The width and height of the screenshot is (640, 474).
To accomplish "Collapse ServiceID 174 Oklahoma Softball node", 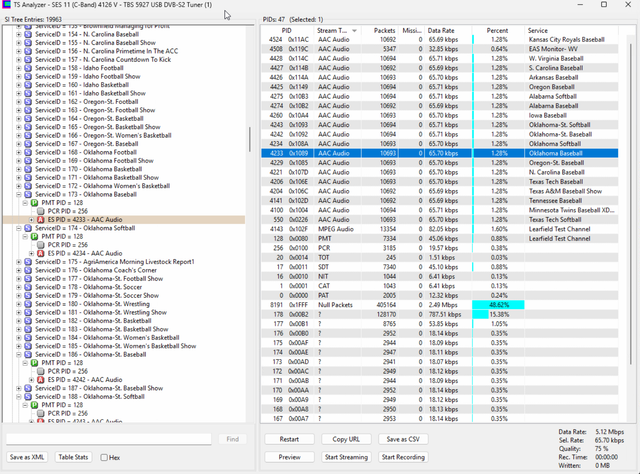I will [18, 228].
